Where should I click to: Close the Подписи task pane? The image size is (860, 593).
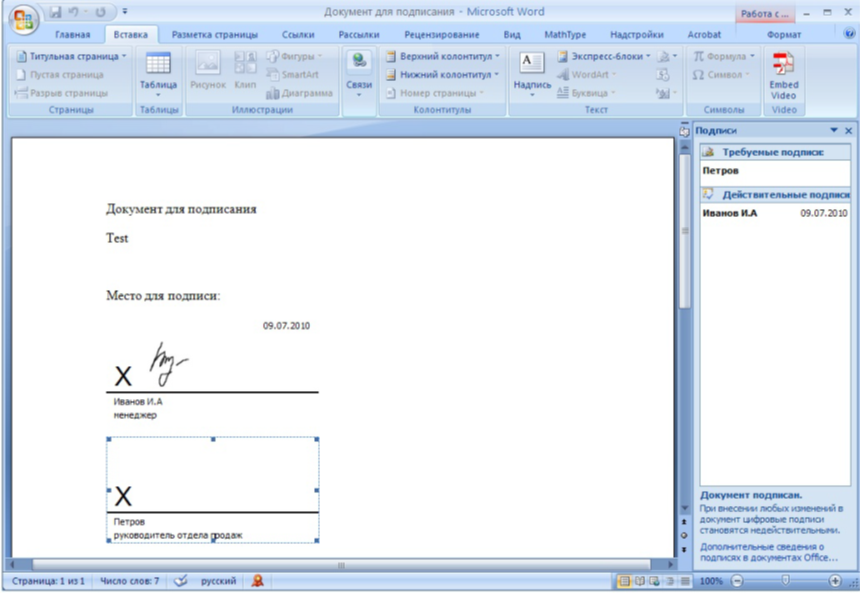pos(848,131)
